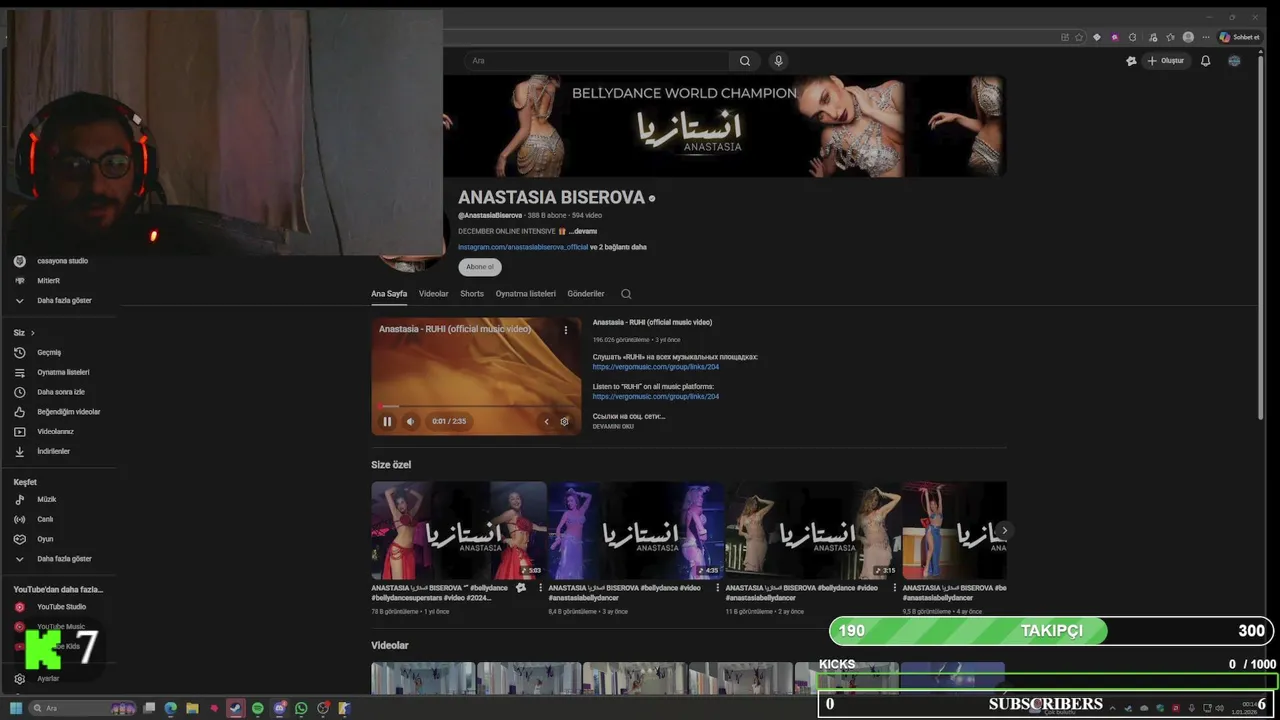Click the Anastasia - RUHI video title
Viewport: 1280px width, 720px height.
coord(652,322)
